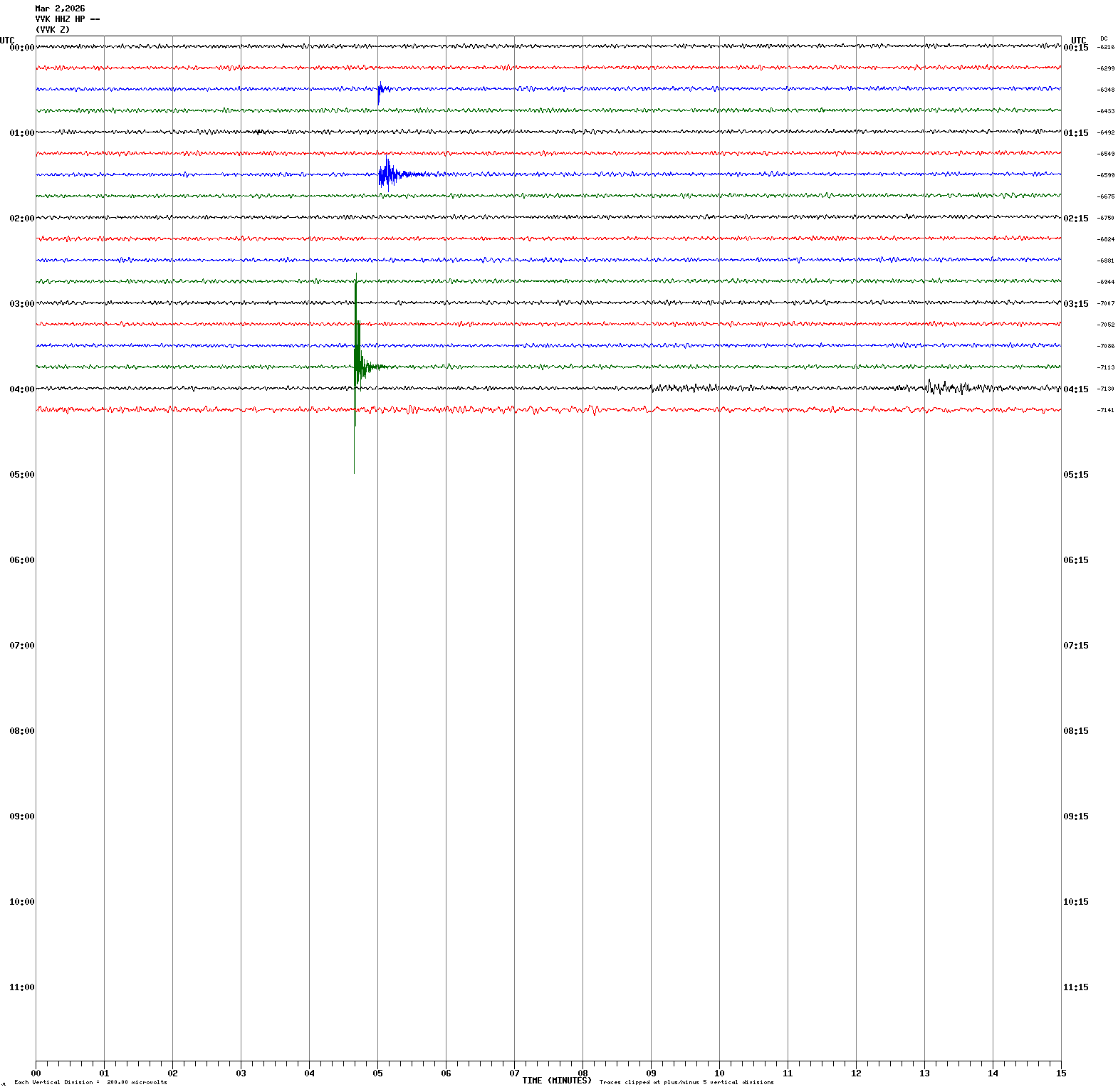
Task: Click black trace disturbance near minute 13
Action: [x=947, y=388]
